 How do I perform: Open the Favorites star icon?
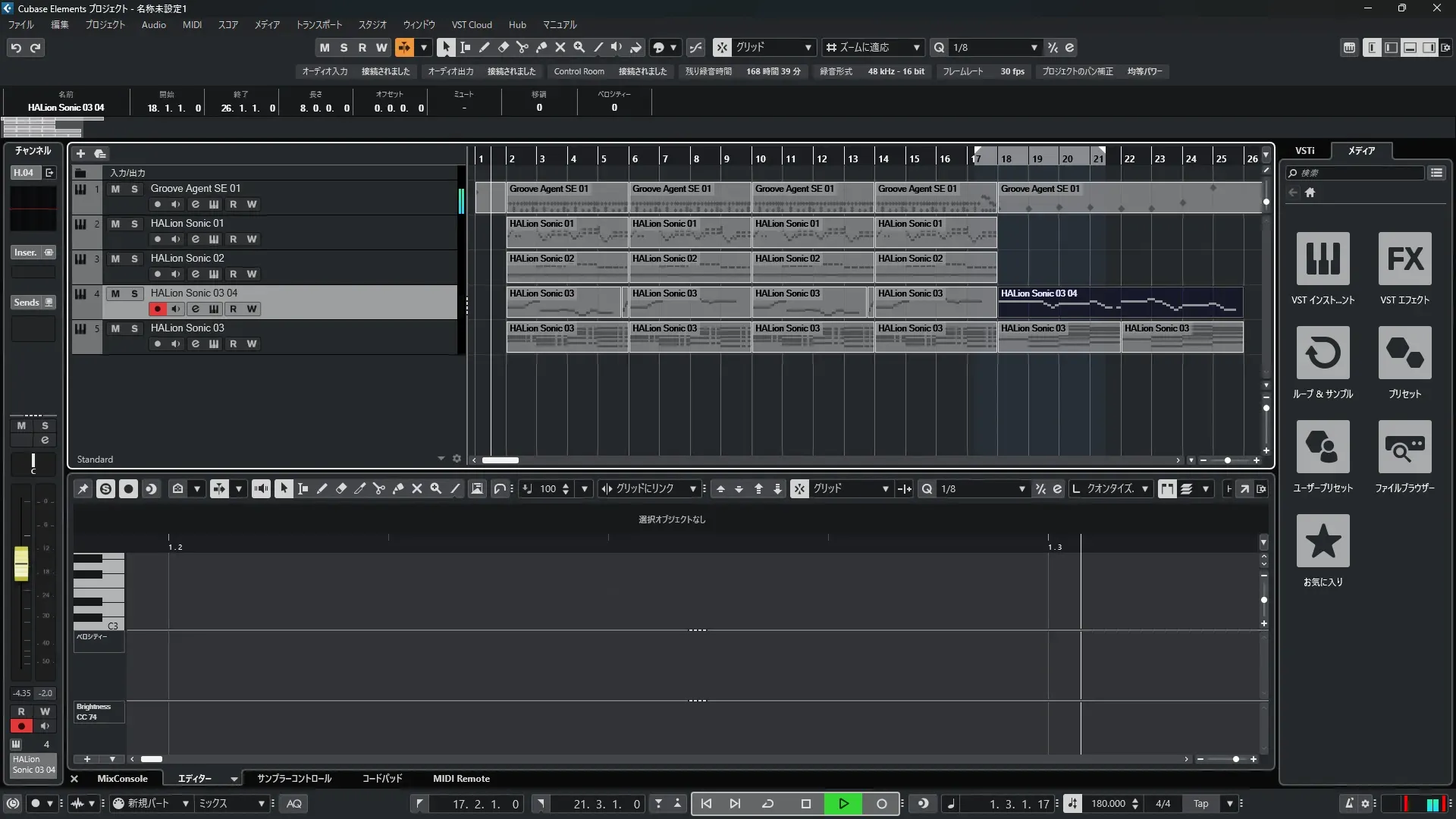coord(1323,541)
